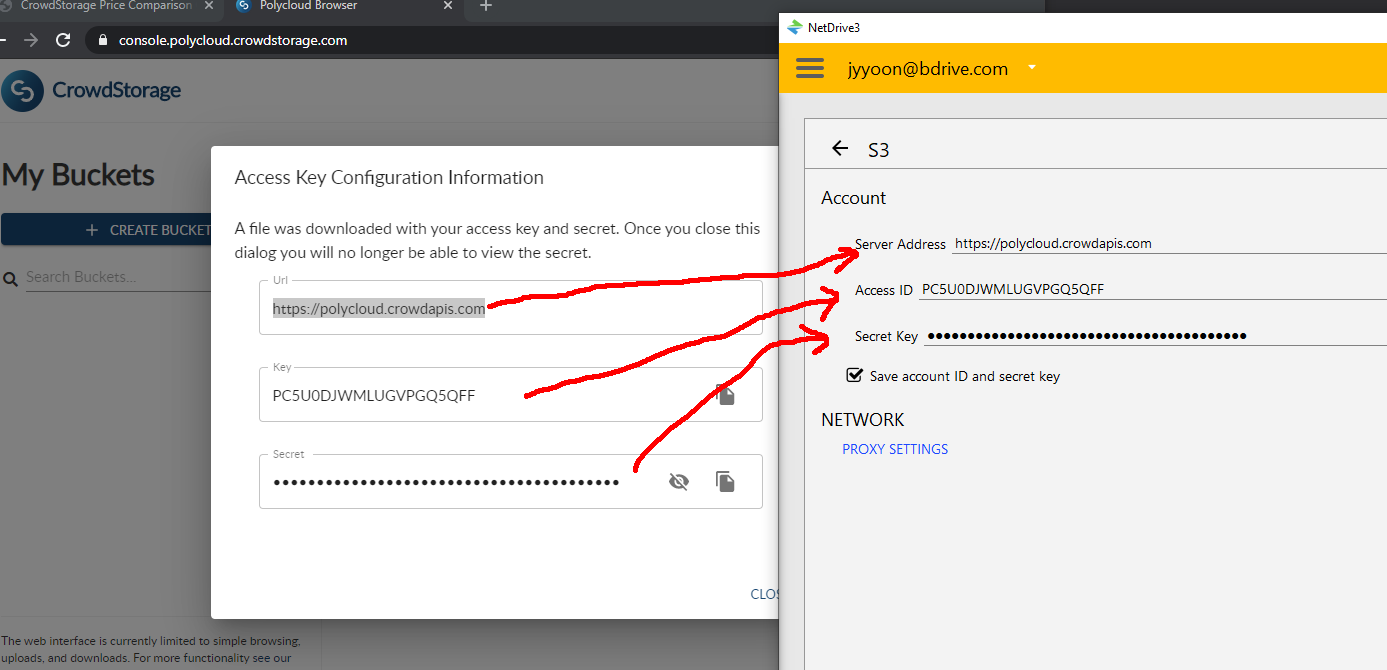The image size is (1387, 670).
Task: Copy the access Key value
Action: 726,395
